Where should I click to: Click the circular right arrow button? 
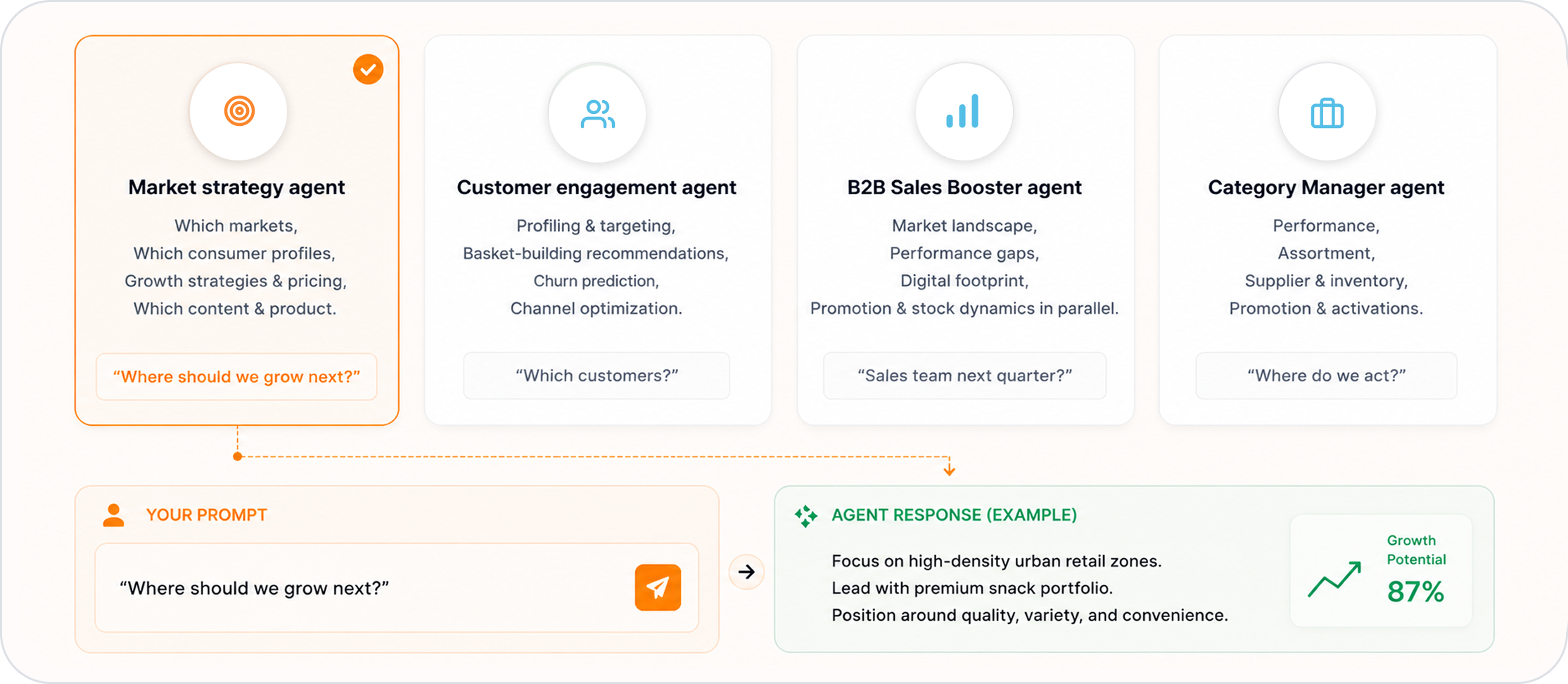[746, 572]
